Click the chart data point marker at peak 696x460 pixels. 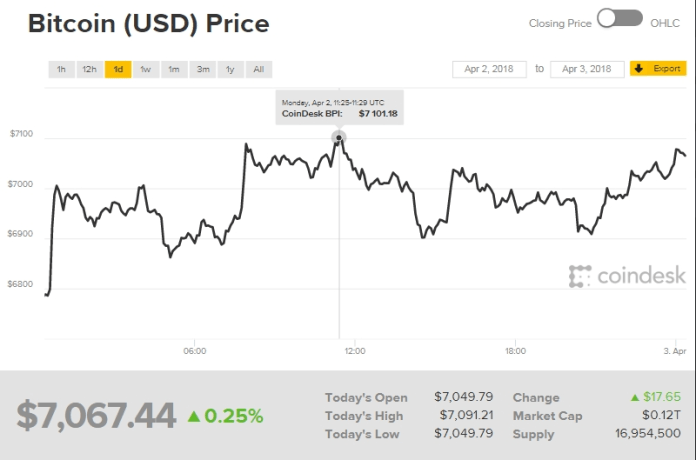339,137
